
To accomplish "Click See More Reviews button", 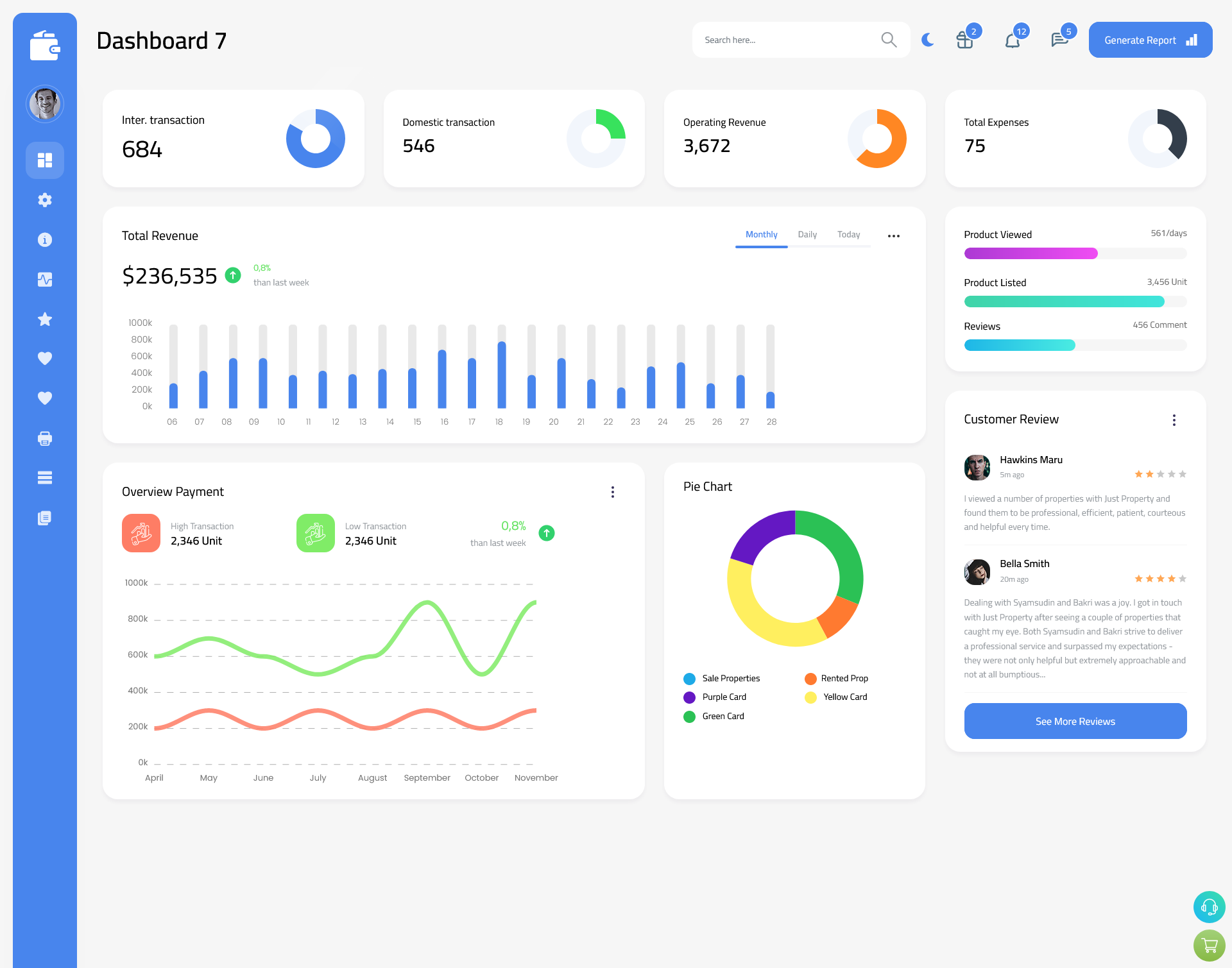I will (1075, 721).
